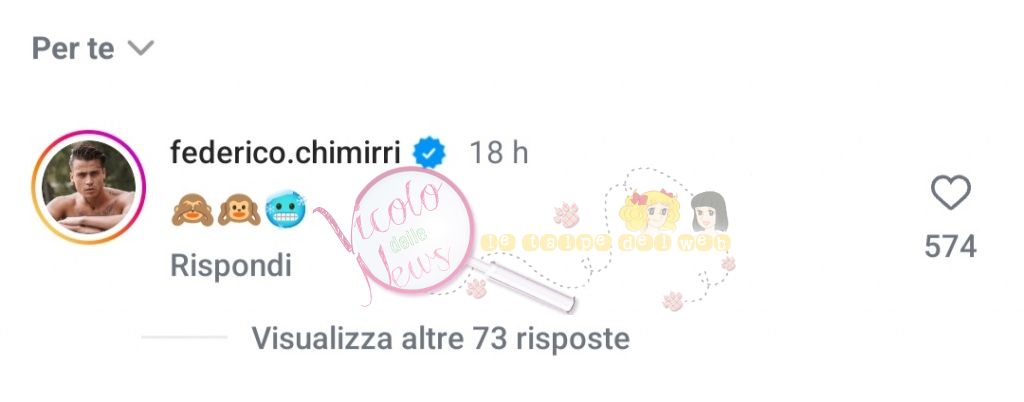1024x402 pixels.
Task: Open federico.chimirri's profile picture story
Action: pos(89,187)
